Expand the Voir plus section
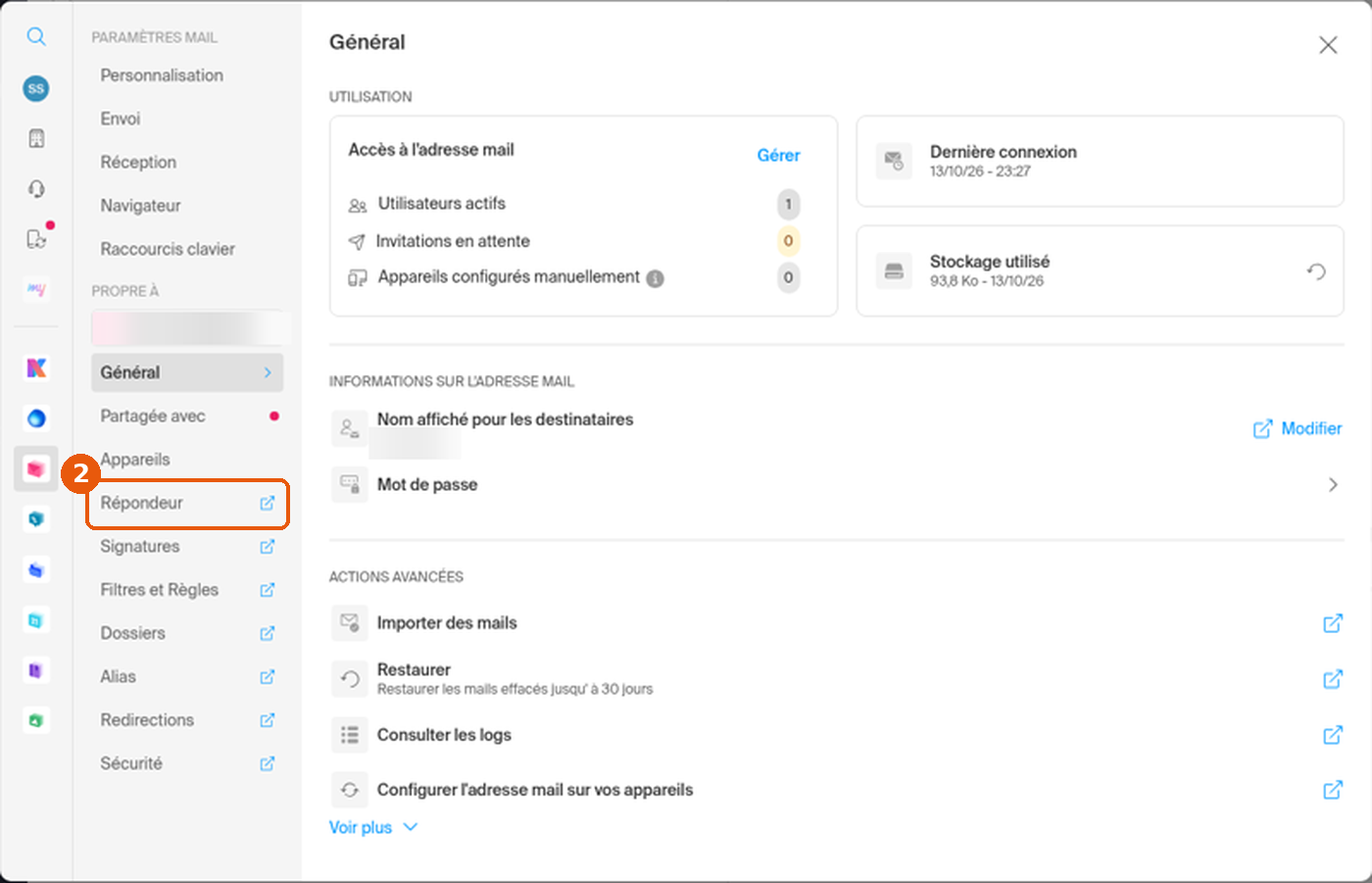Viewport: 1372px width, 883px height. [x=373, y=827]
